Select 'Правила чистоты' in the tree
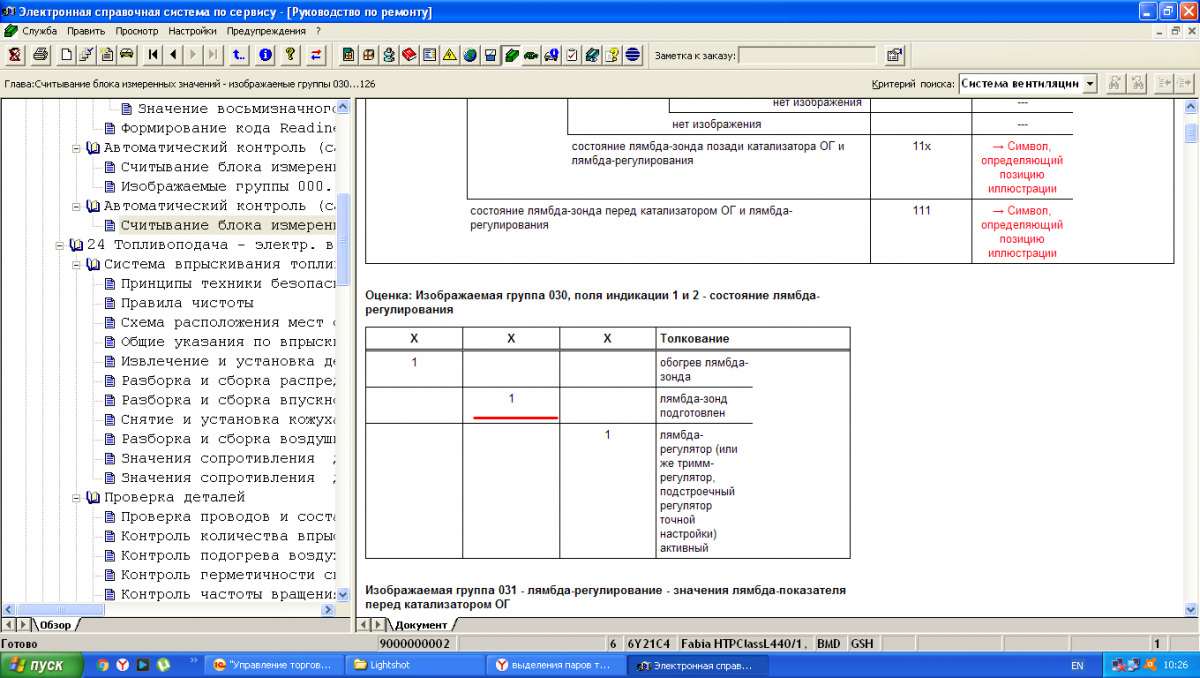The width and height of the screenshot is (1200, 678). click(186, 303)
